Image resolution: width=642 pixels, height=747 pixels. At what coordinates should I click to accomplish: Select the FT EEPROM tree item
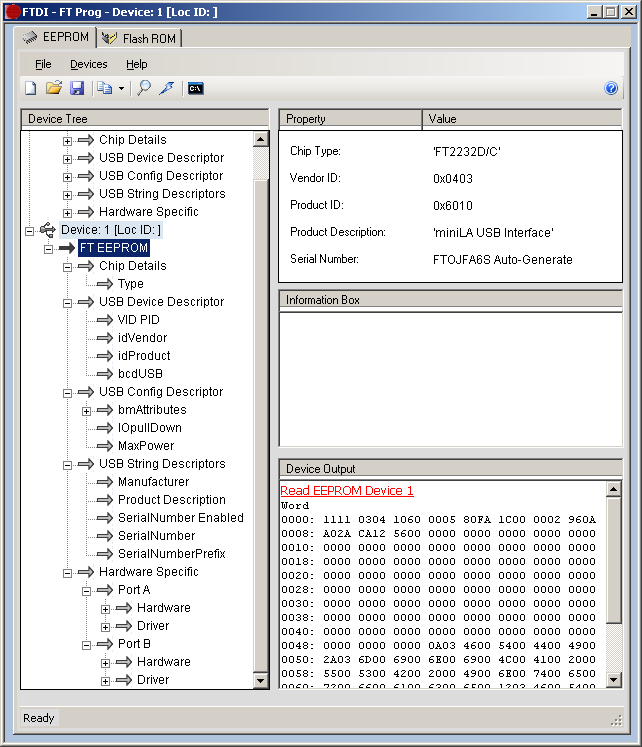tap(114, 248)
